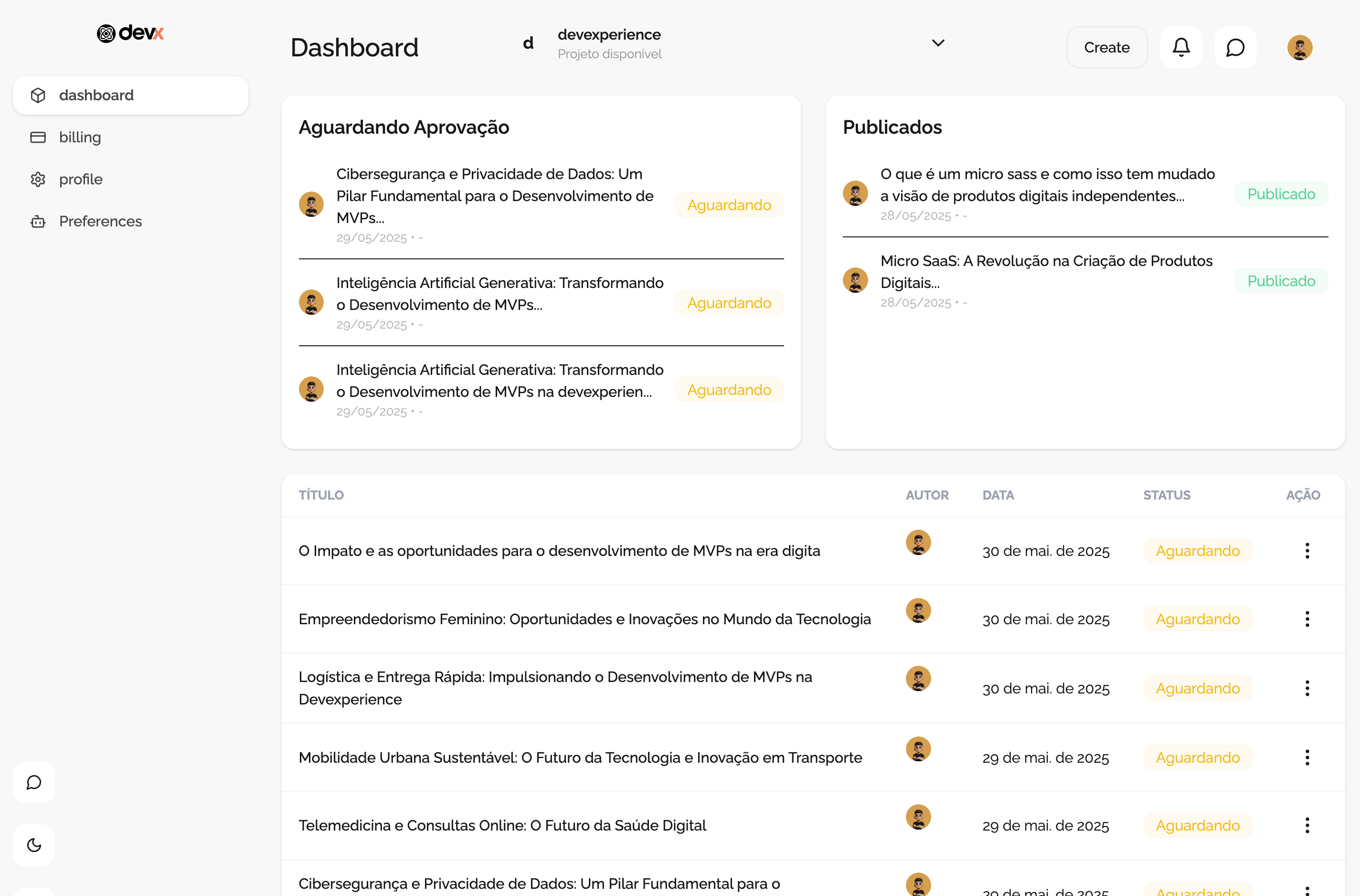1360x896 pixels.
Task: Click 'Telemedicina e Consultas Online' table title
Action: pyautogui.click(x=502, y=825)
